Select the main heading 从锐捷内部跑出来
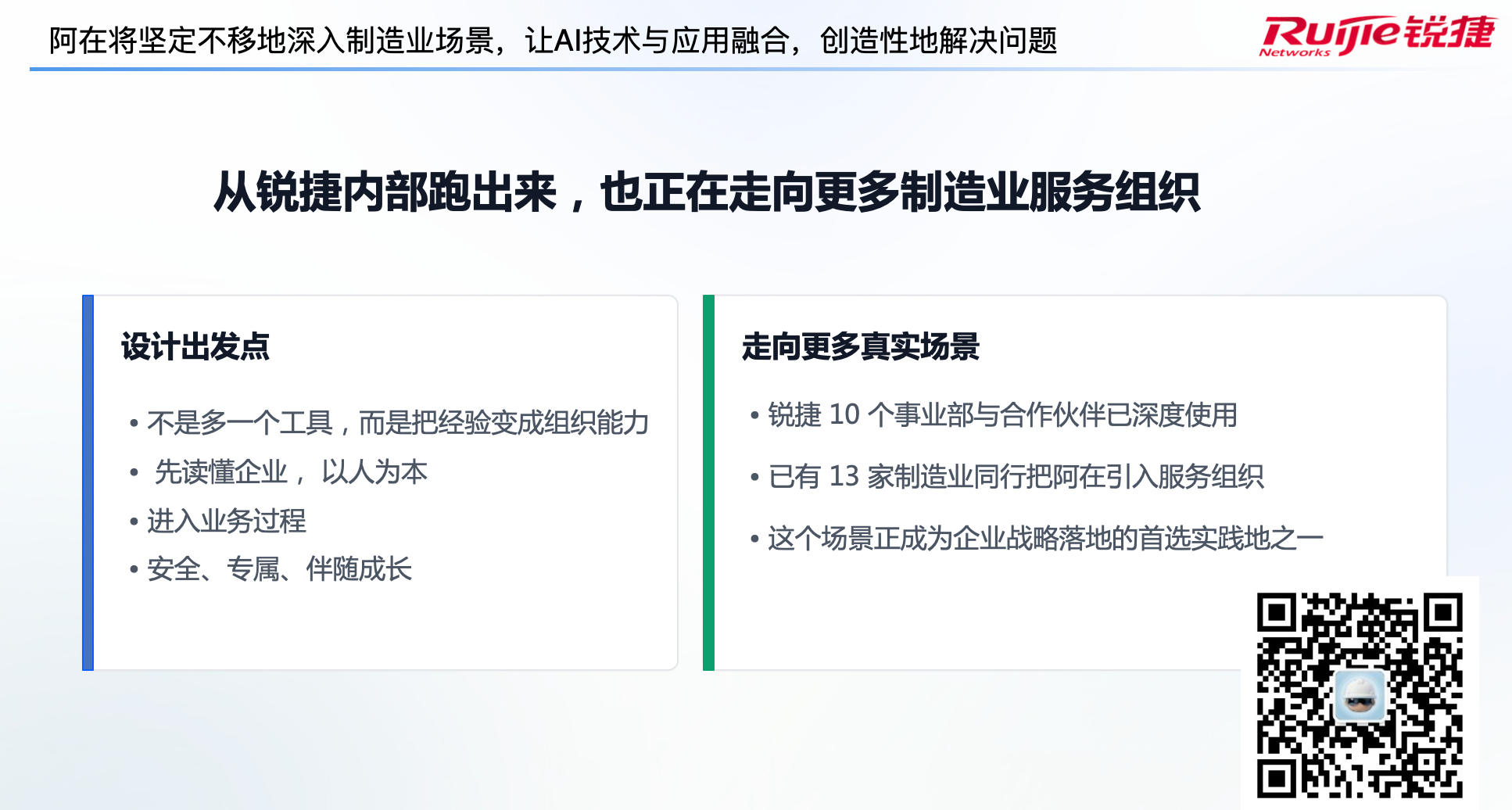Image resolution: width=1512 pixels, height=810 pixels. pos(707,192)
